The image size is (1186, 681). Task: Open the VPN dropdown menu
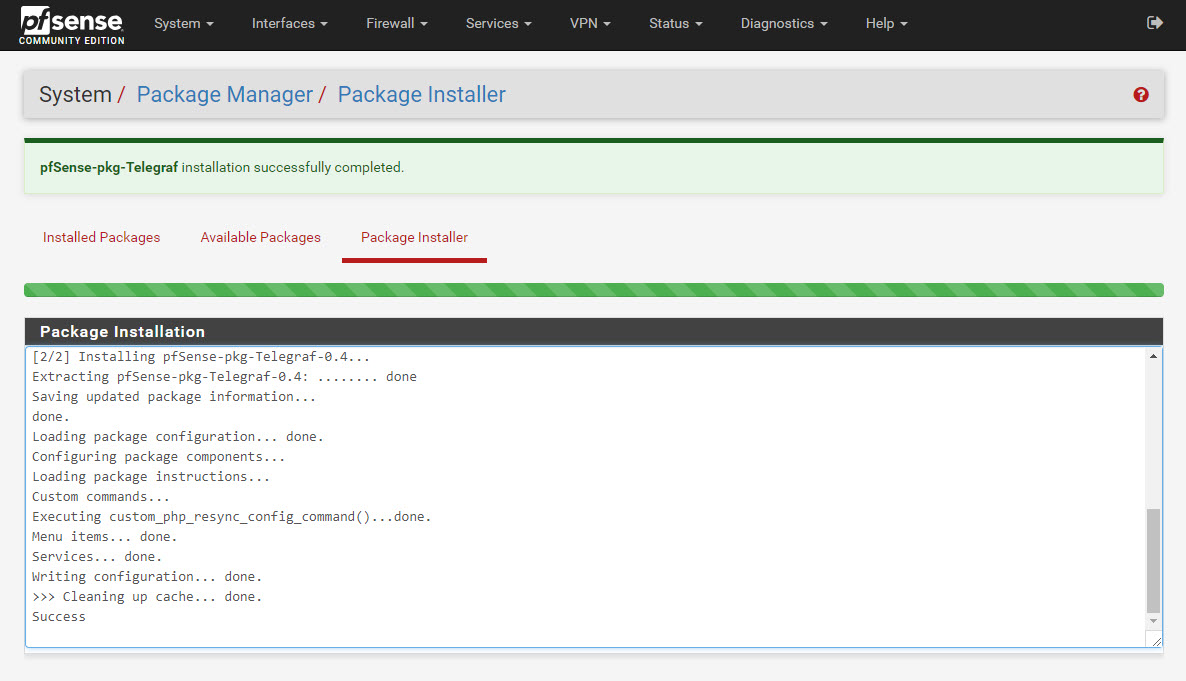click(x=590, y=23)
